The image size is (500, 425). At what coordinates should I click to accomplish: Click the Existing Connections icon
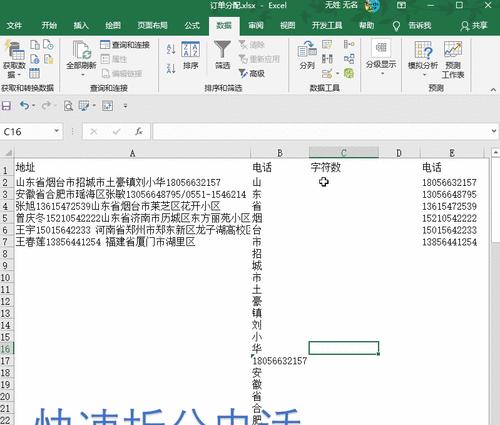pos(49,59)
